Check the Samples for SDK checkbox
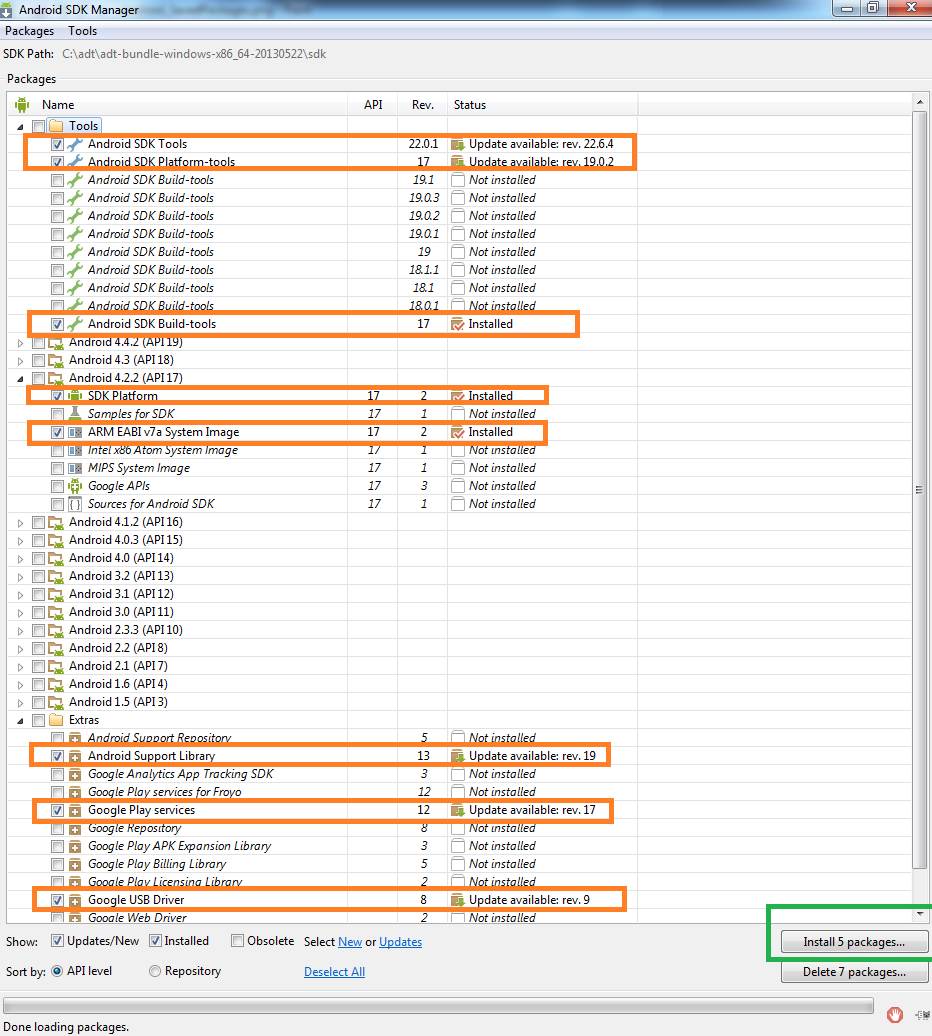Screen dimensions: 932x1036 point(57,414)
